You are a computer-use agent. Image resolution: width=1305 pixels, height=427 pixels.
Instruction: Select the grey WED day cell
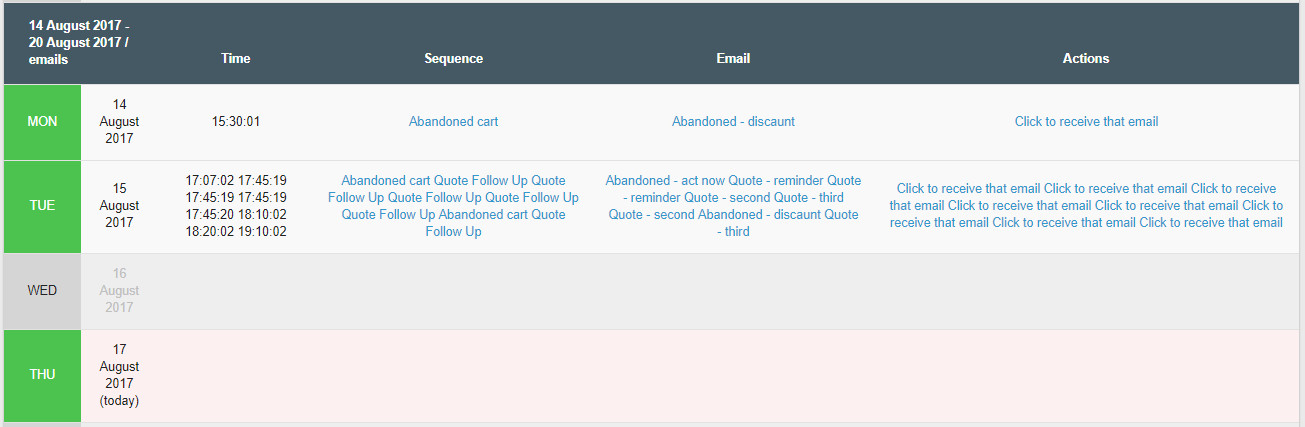click(42, 291)
